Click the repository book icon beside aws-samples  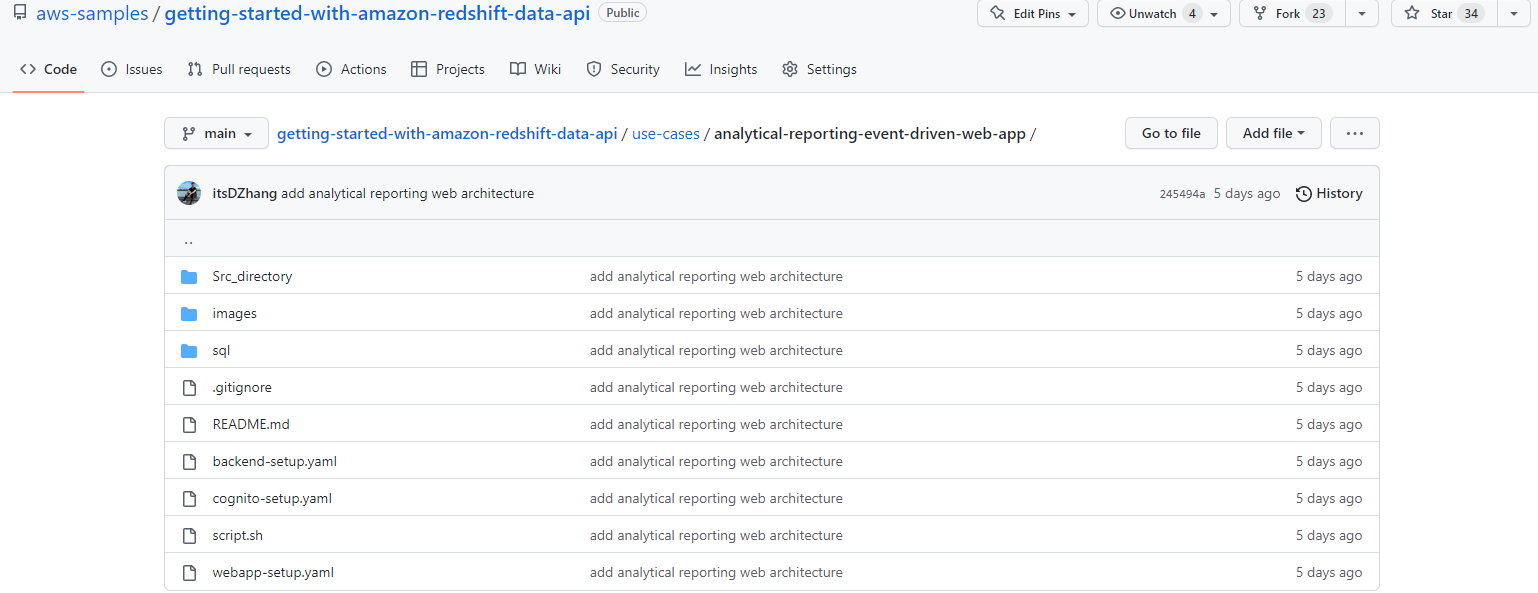click(x=20, y=13)
